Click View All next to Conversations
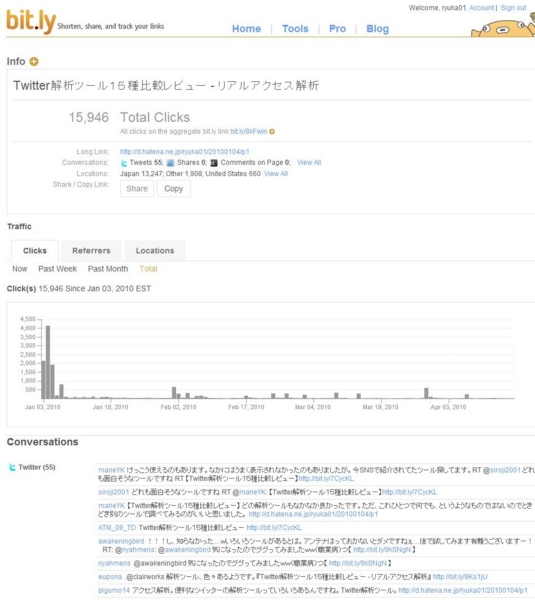This screenshot has height=600, width=535. pos(309,163)
